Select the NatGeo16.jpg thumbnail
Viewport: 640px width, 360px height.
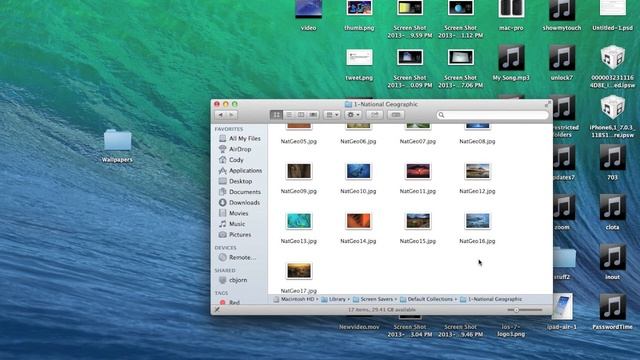[478, 221]
